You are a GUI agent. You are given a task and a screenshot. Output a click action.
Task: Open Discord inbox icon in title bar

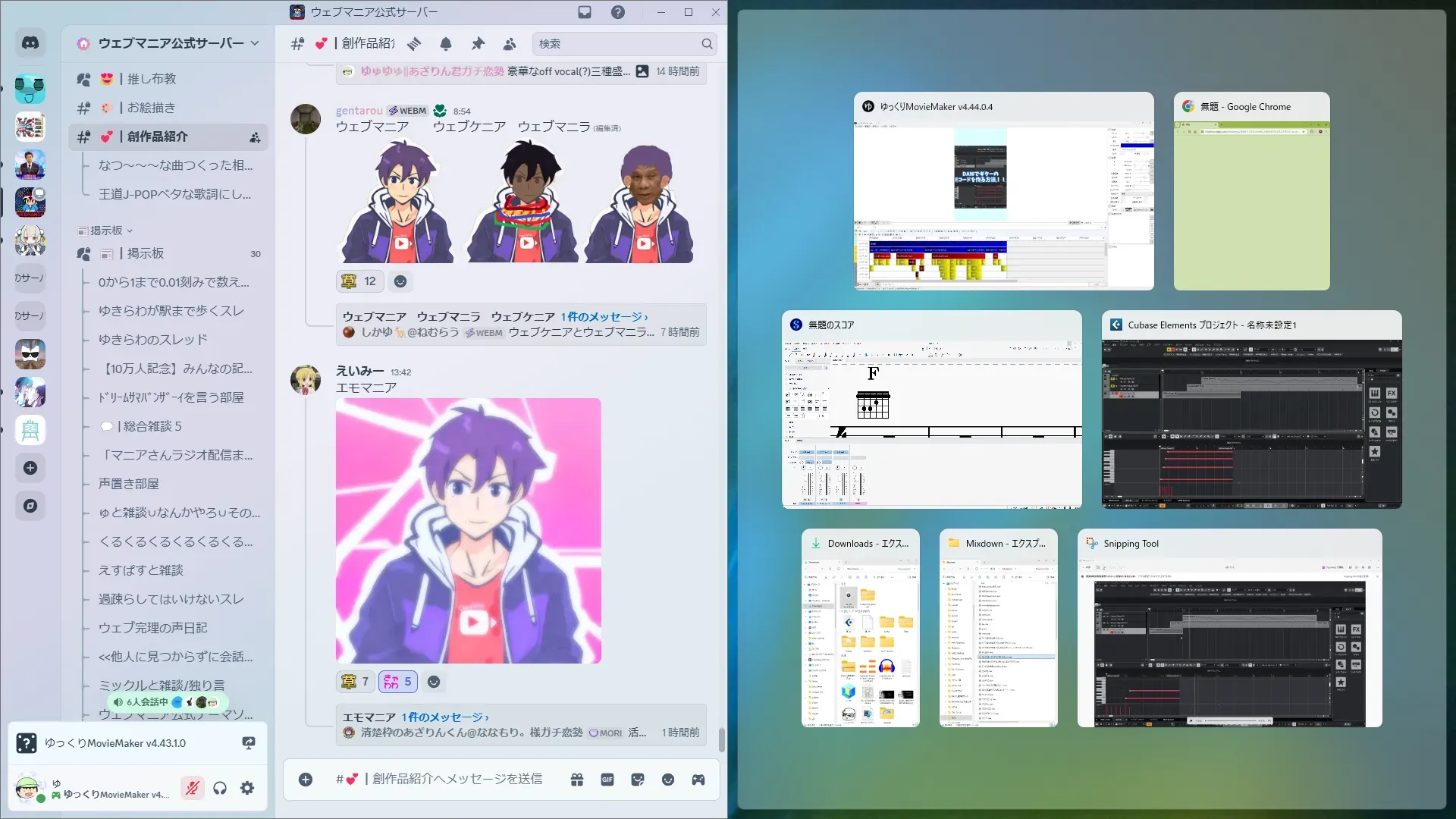(585, 12)
